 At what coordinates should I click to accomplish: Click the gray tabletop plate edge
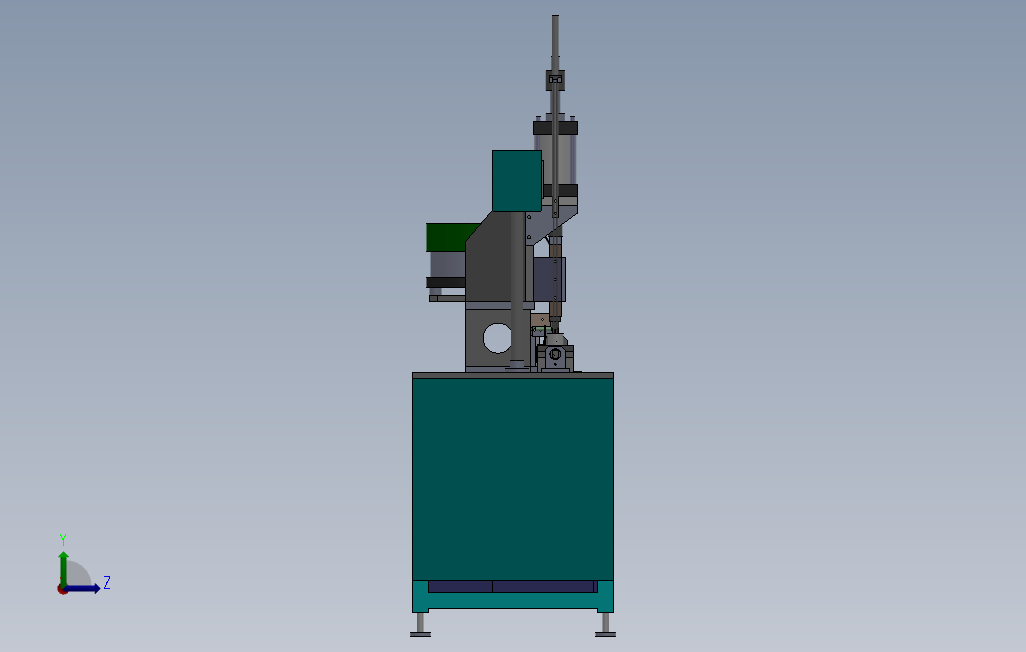(512, 375)
